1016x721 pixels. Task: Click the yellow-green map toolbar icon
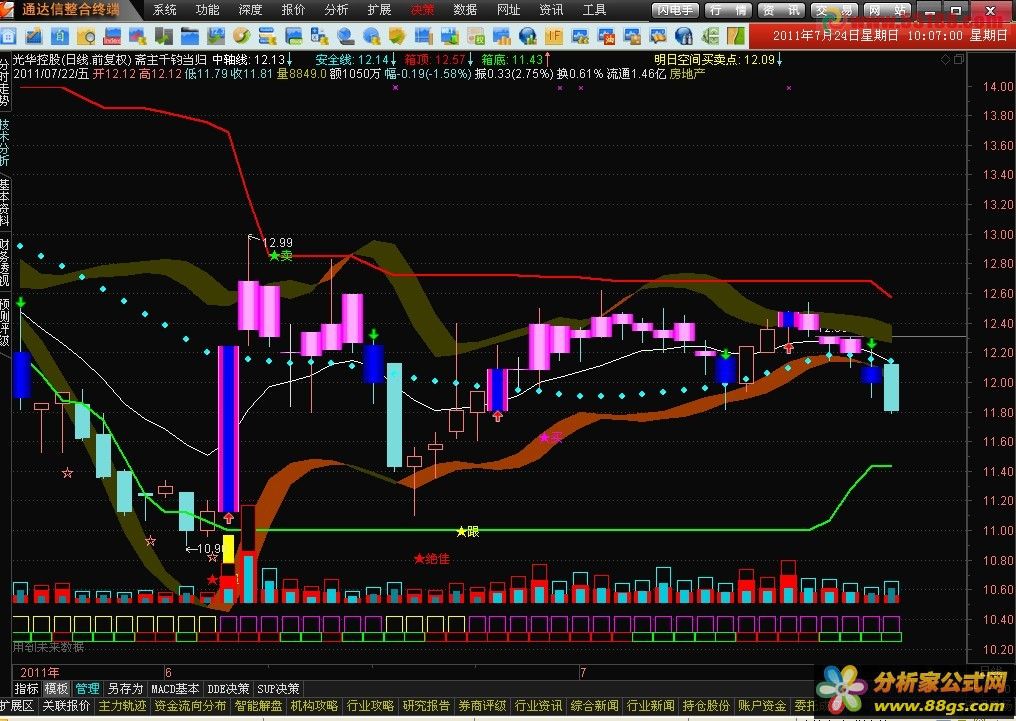735,36
